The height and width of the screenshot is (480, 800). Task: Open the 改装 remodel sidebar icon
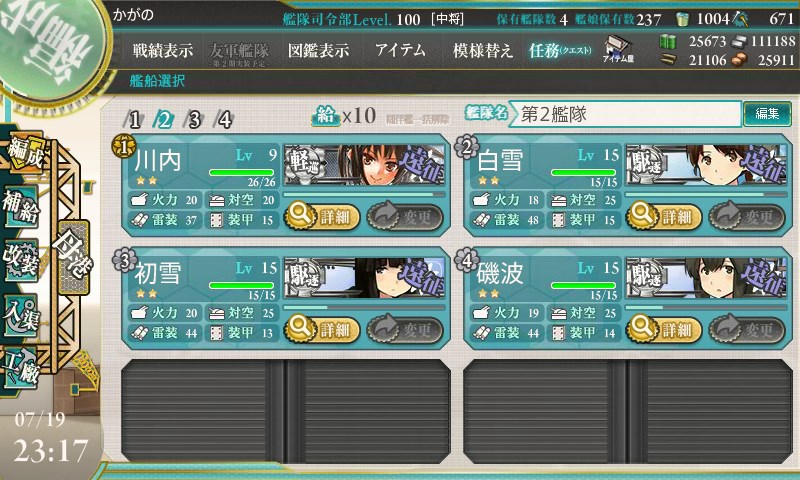click(x=21, y=259)
